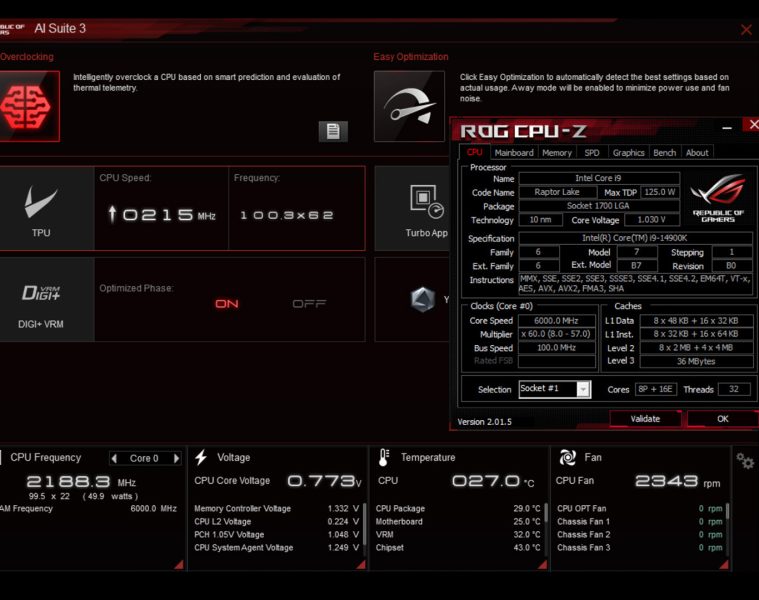Click the Fan monitor icon

(567, 457)
